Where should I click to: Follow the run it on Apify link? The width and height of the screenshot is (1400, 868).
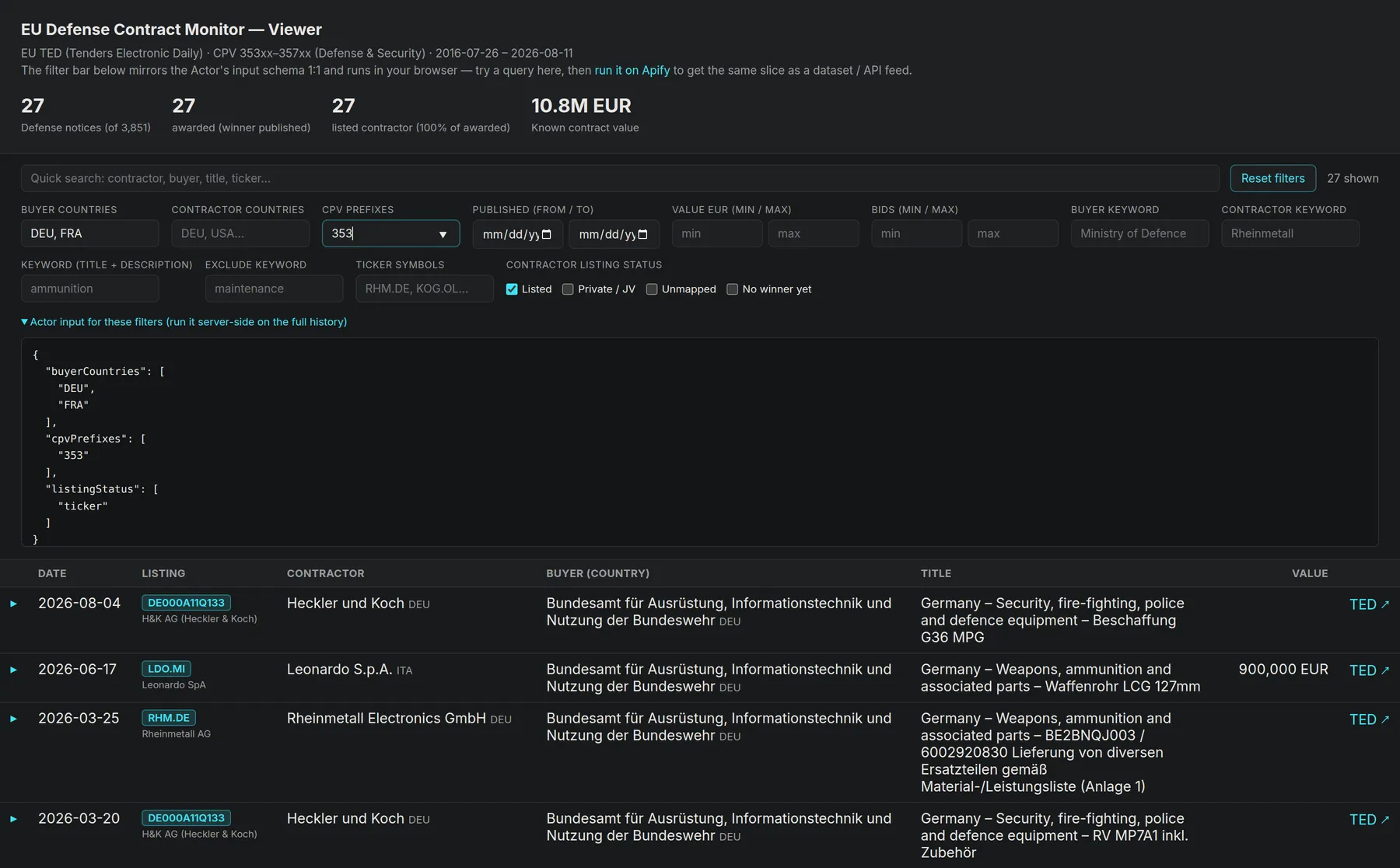pos(632,70)
